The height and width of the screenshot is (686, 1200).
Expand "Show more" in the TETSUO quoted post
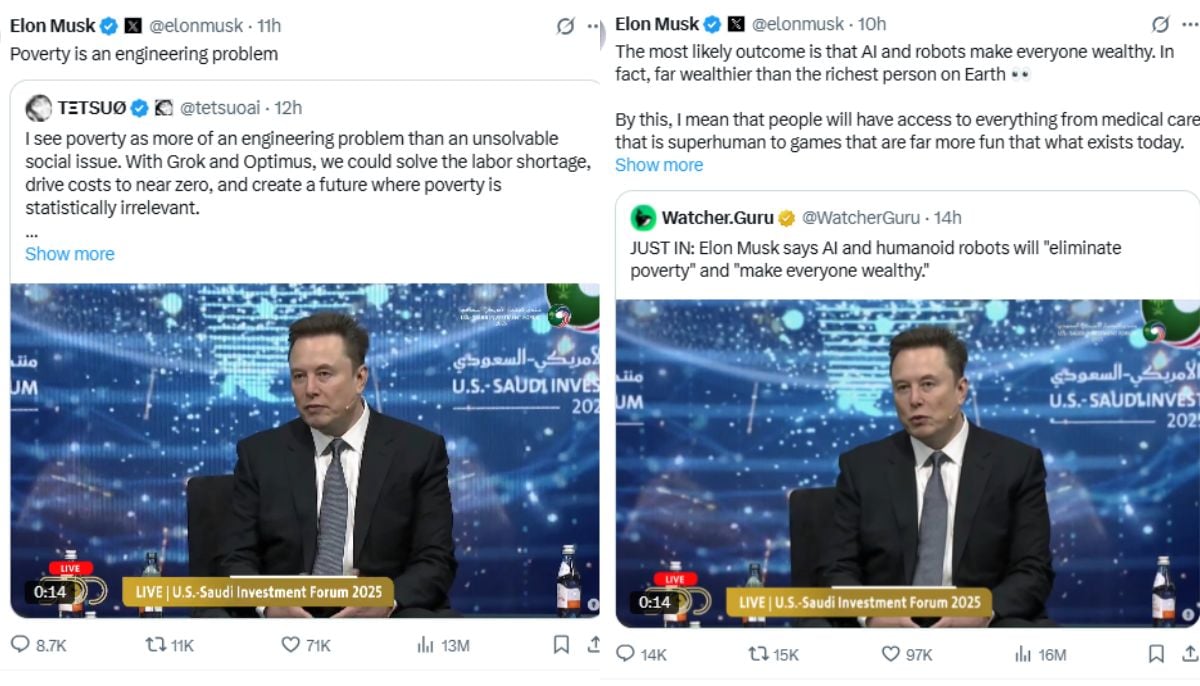69,254
